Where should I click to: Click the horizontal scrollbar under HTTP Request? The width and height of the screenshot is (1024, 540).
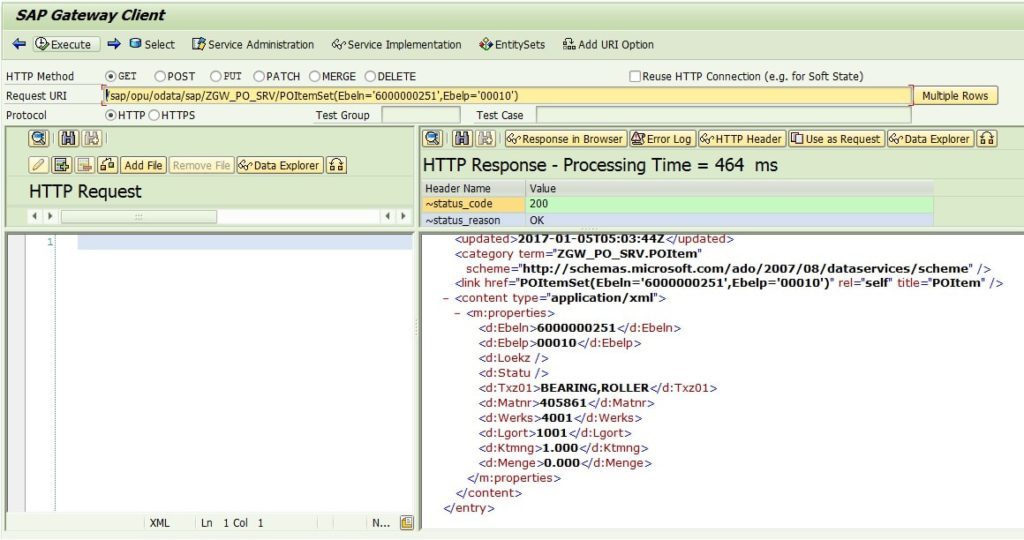coord(138,216)
